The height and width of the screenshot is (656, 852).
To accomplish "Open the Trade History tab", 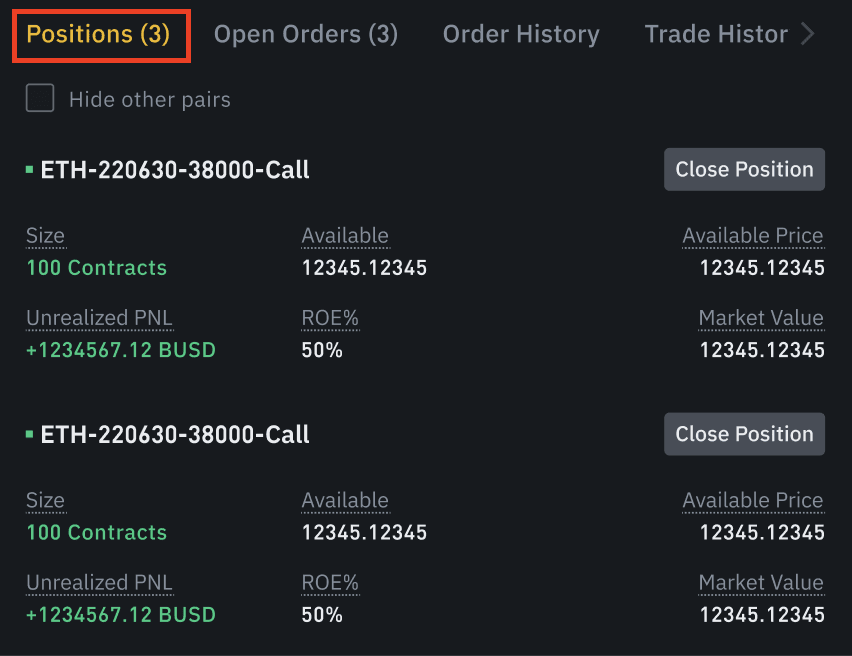I will (716, 35).
